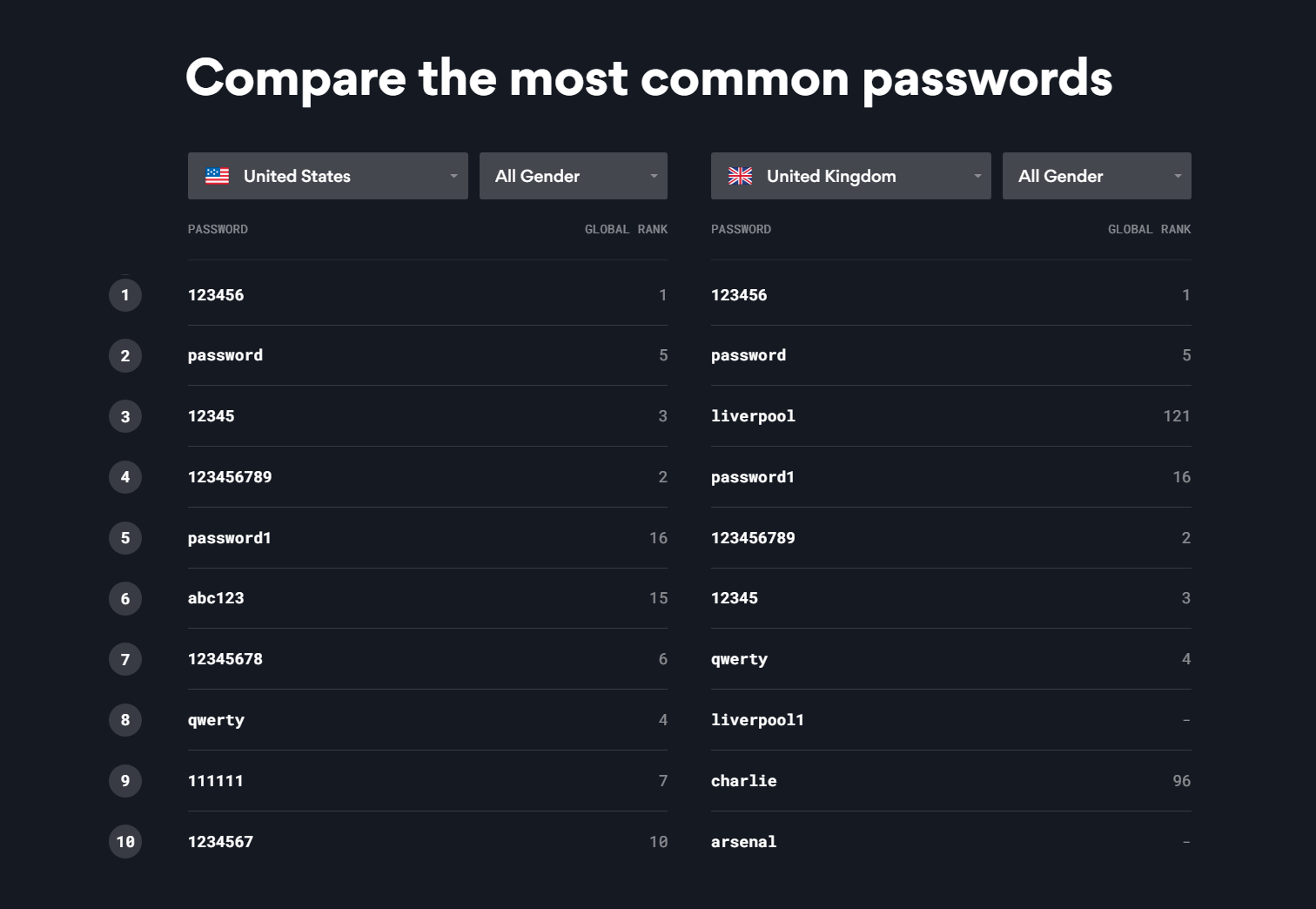The height and width of the screenshot is (909, 1316).
Task: Click the rank 7 number badge
Action: pyautogui.click(x=125, y=659)
